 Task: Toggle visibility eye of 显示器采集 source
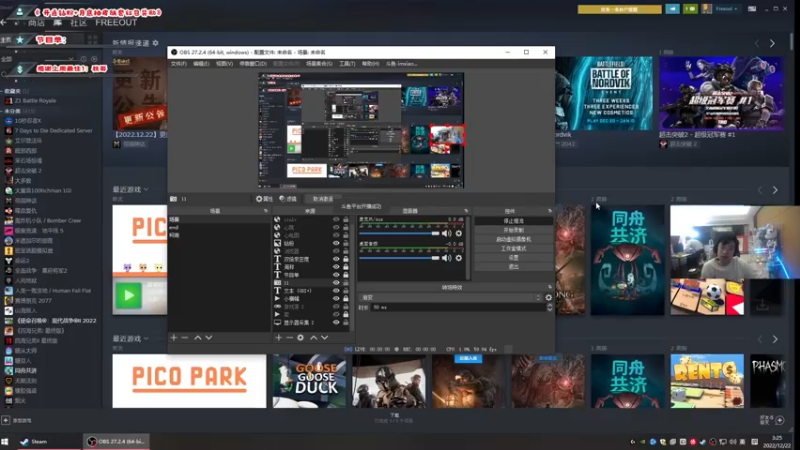336,322
